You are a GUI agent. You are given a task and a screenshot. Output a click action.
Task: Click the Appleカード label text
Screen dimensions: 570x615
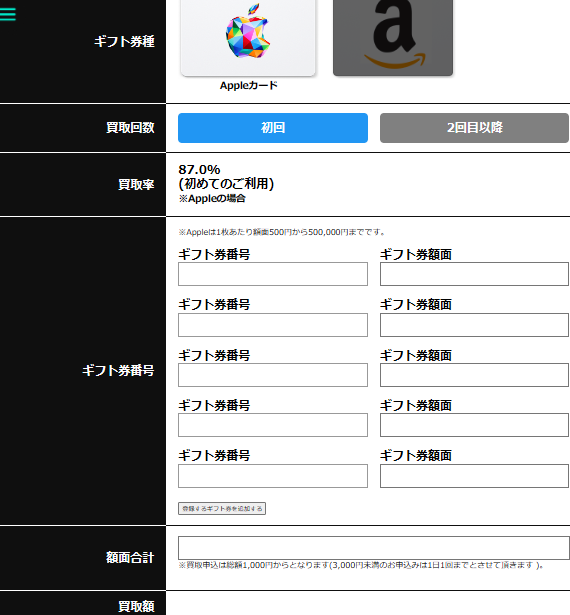coord(248,85)
